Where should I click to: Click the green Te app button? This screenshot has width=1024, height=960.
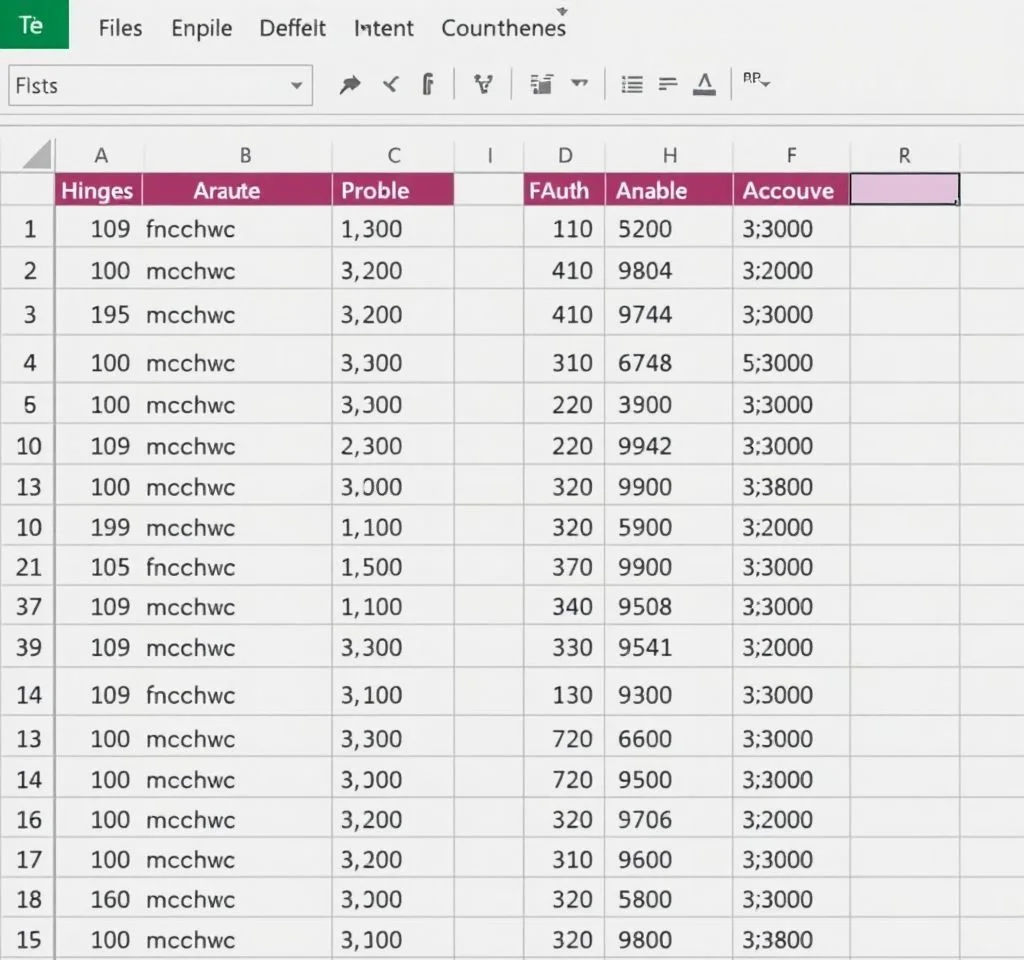(x=34, y=25)
